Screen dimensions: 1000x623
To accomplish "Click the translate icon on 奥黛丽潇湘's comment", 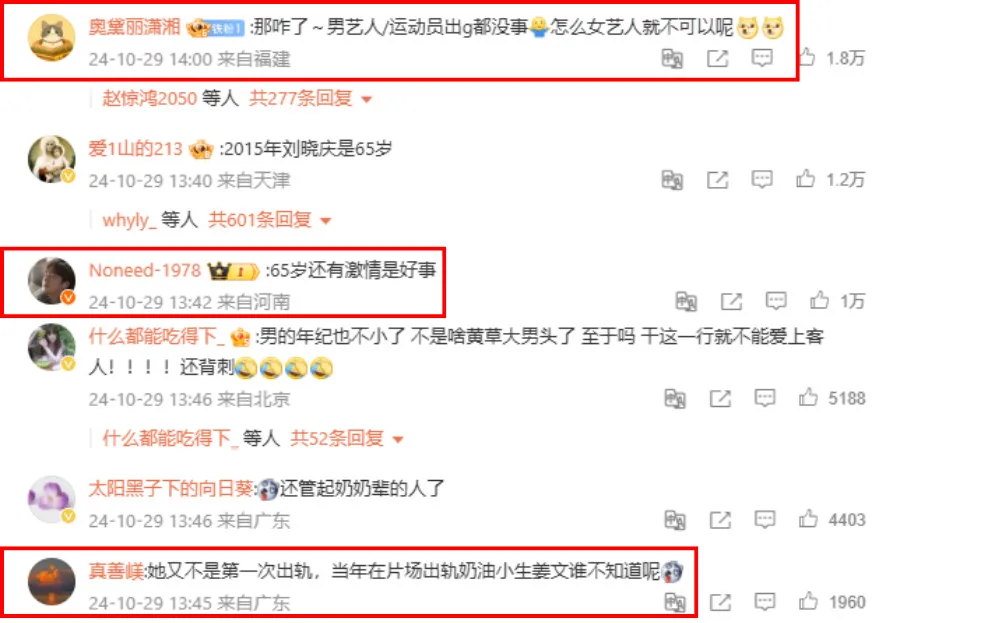I will [x=672, y=59].
